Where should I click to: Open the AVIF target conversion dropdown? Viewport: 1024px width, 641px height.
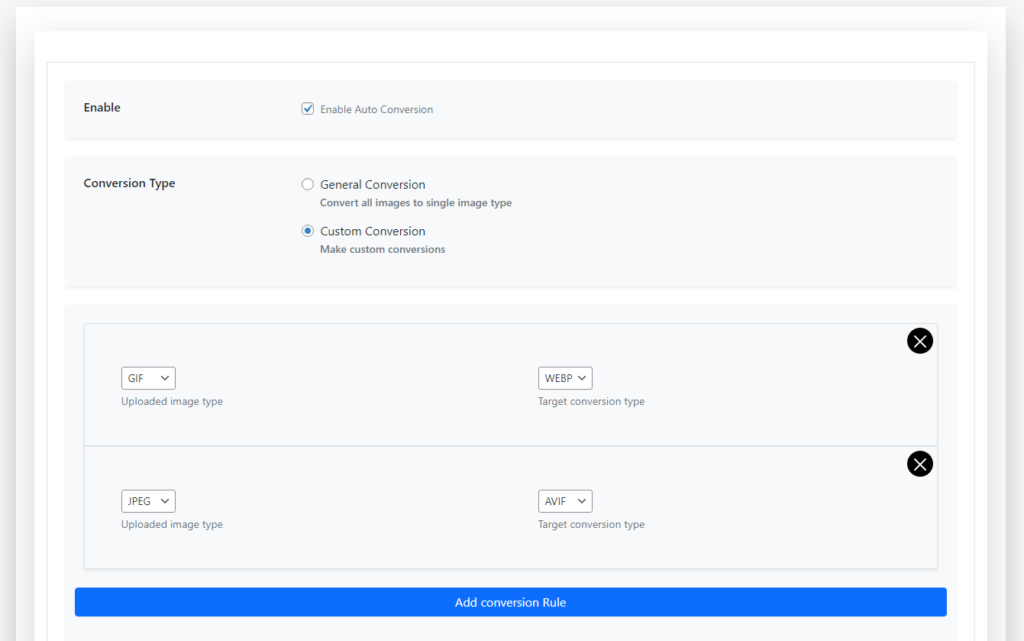[565, 500]
